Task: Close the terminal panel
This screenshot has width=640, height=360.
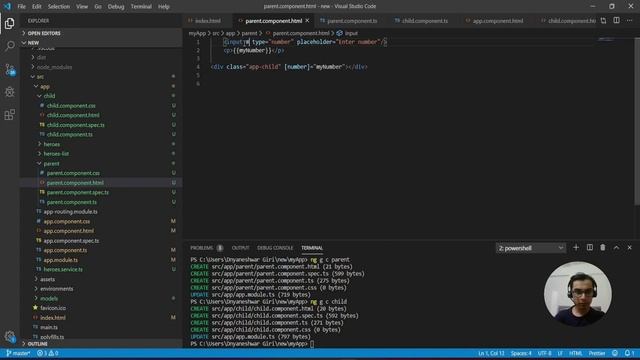Action: (x=629, y=248)
